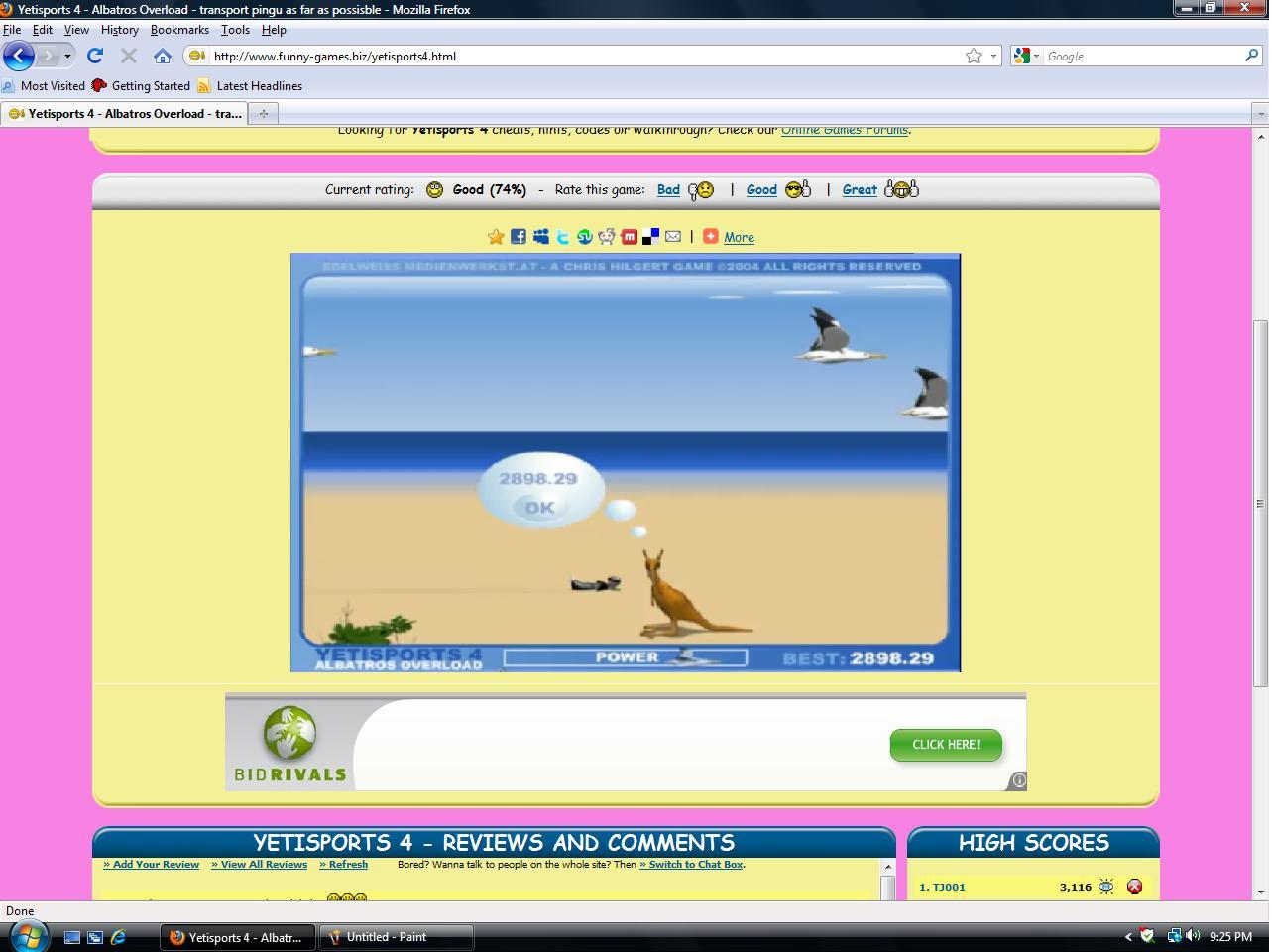The image size is (1272, 952).
Task: Click the eye icon beside TJ001 score
Action: coord(1106,887)
